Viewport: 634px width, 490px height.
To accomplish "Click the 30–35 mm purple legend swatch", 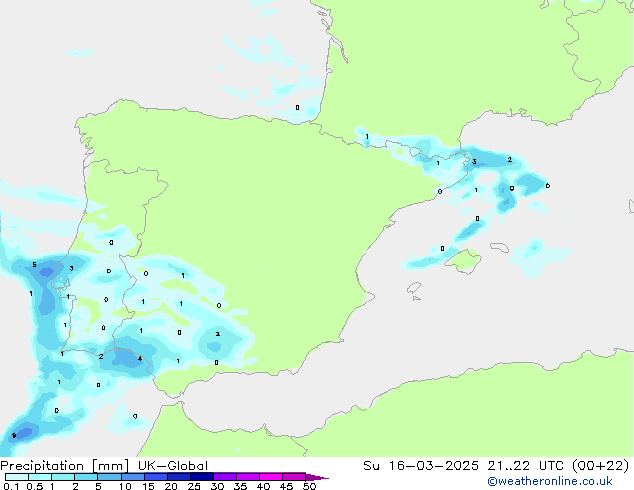I will click(x=224, y=477).
